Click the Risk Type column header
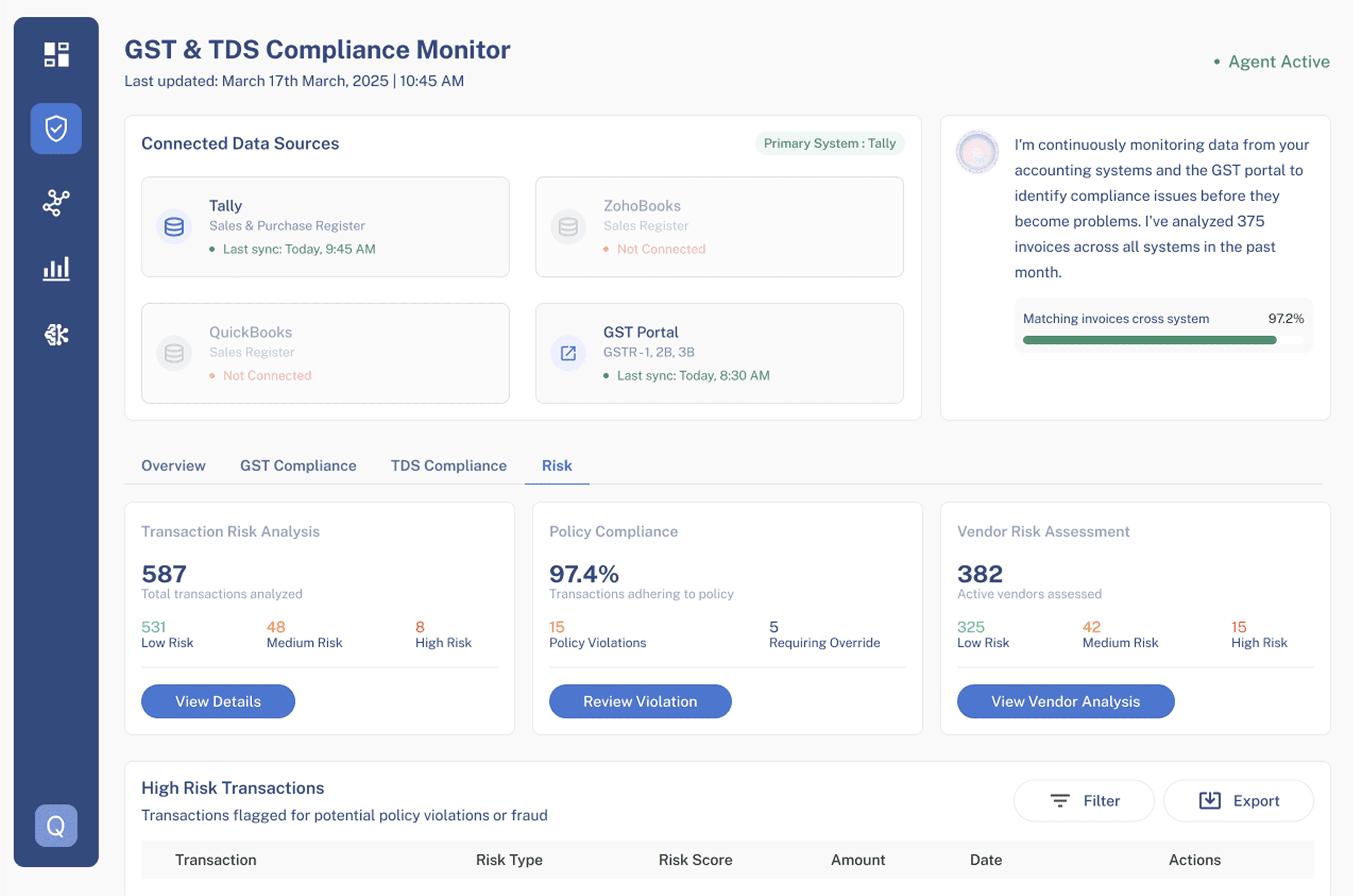 pos(509,859)
